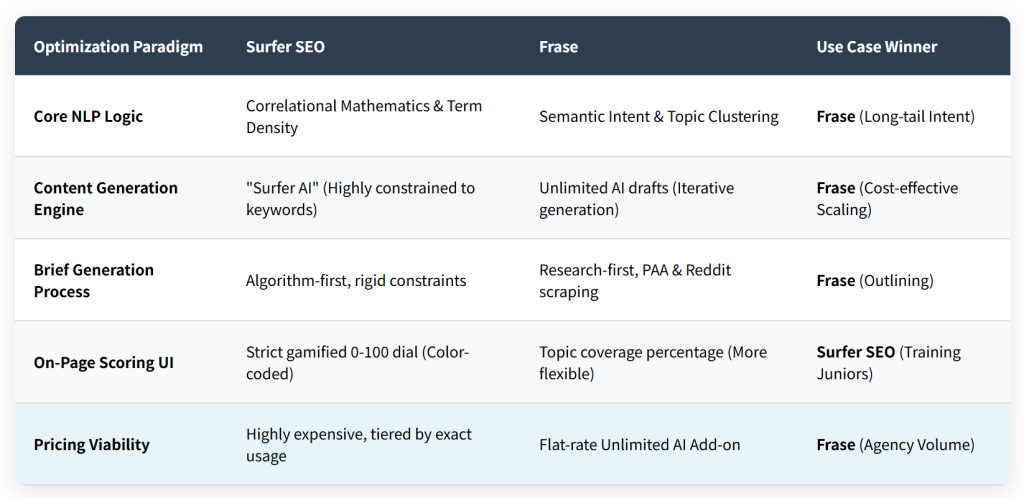This screenshot has height=498, width=1024.
Task: Click the Frase (Agency Volume) cell
Action: click(895, 444)
